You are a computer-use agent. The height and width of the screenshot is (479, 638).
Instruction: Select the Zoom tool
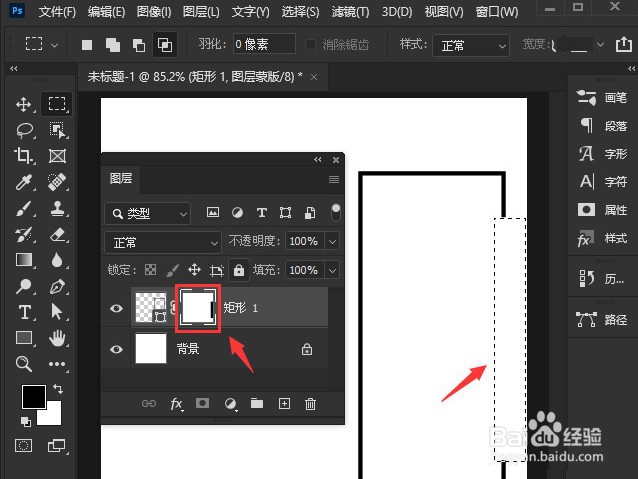pyautogui.click(x=24, y=363)
